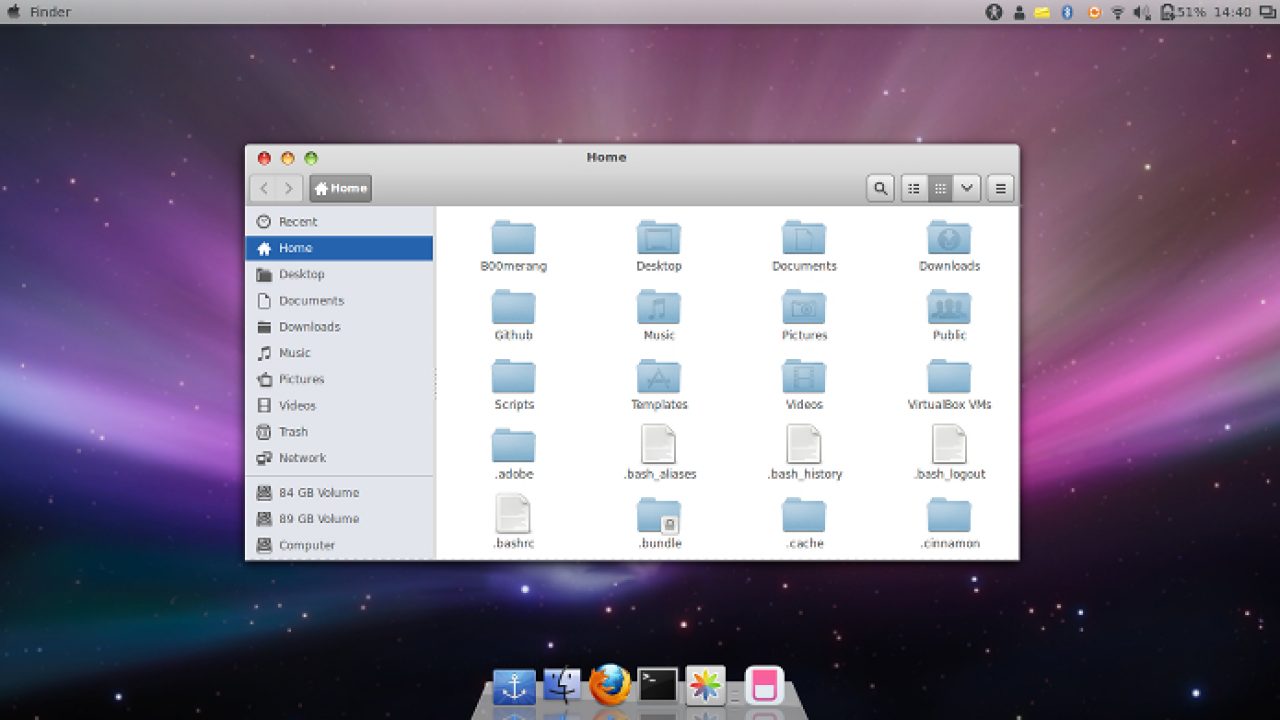The image size is (1280, 720).
Task: Switch to icon grid view
Action: click(940, 188)
